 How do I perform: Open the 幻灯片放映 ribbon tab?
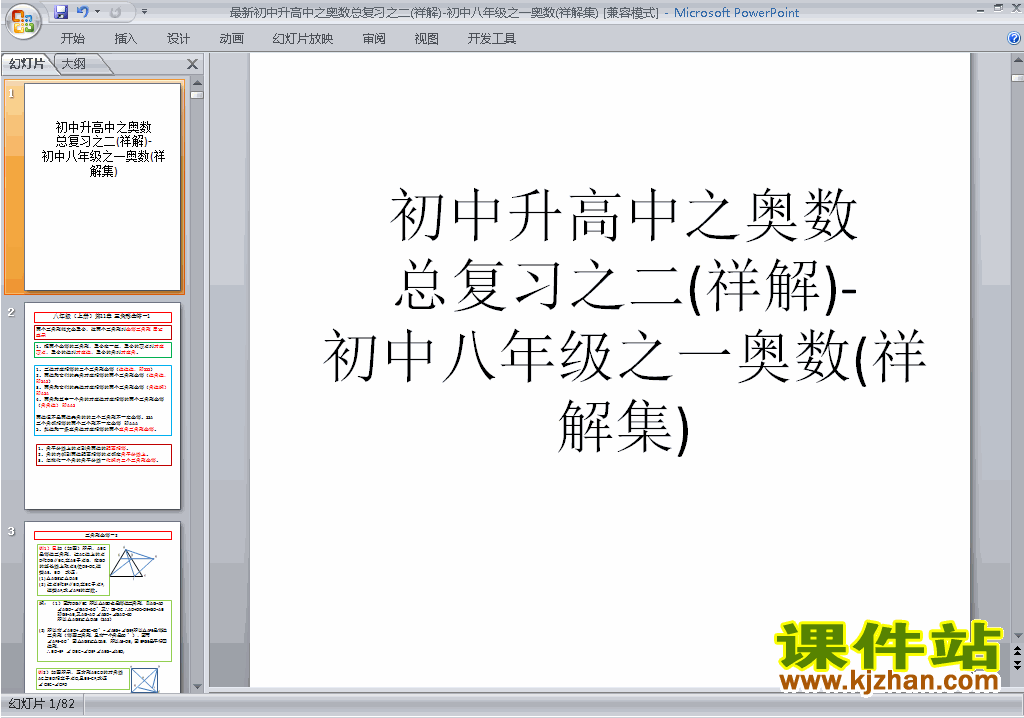[302, 39]
